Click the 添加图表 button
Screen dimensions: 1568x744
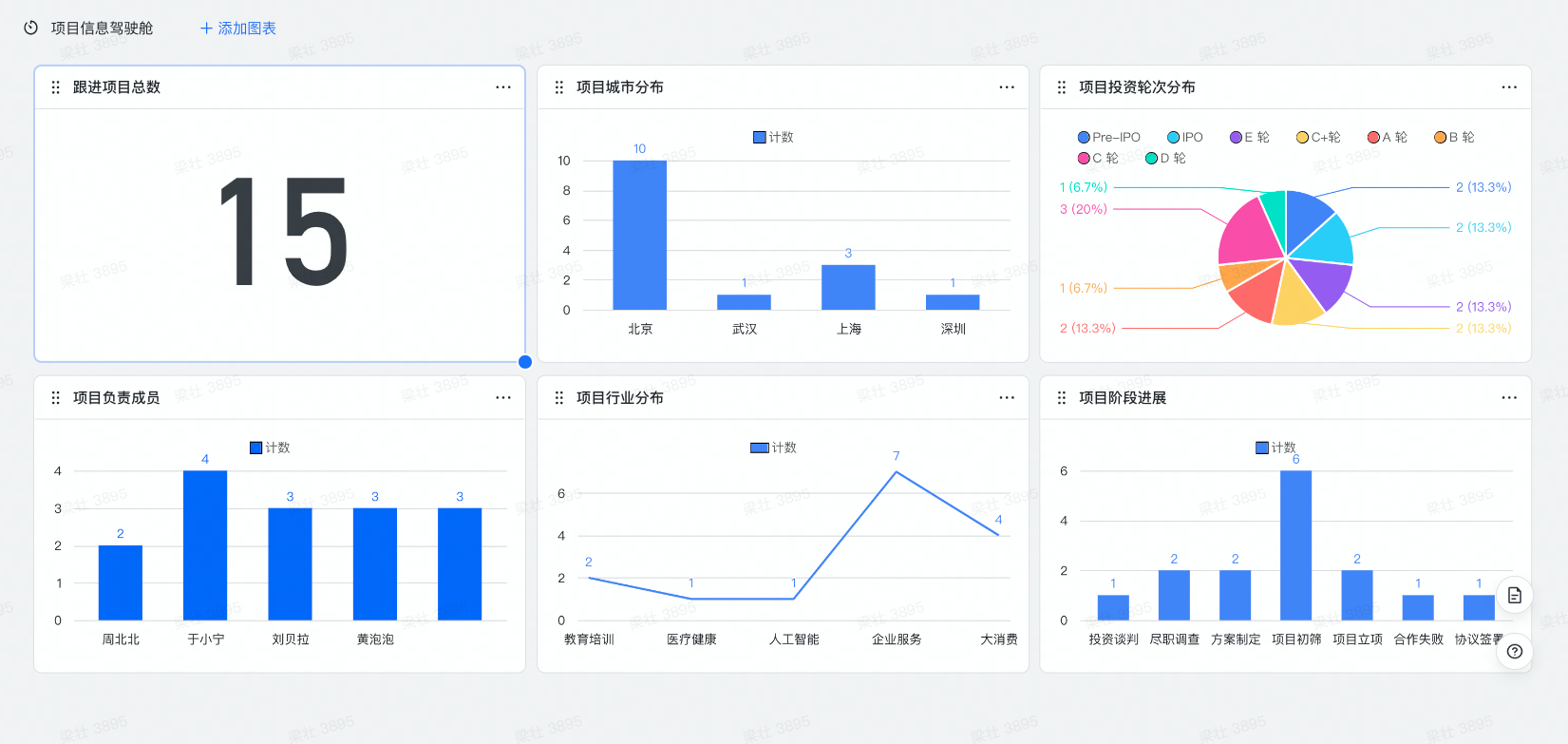(238, 29)
